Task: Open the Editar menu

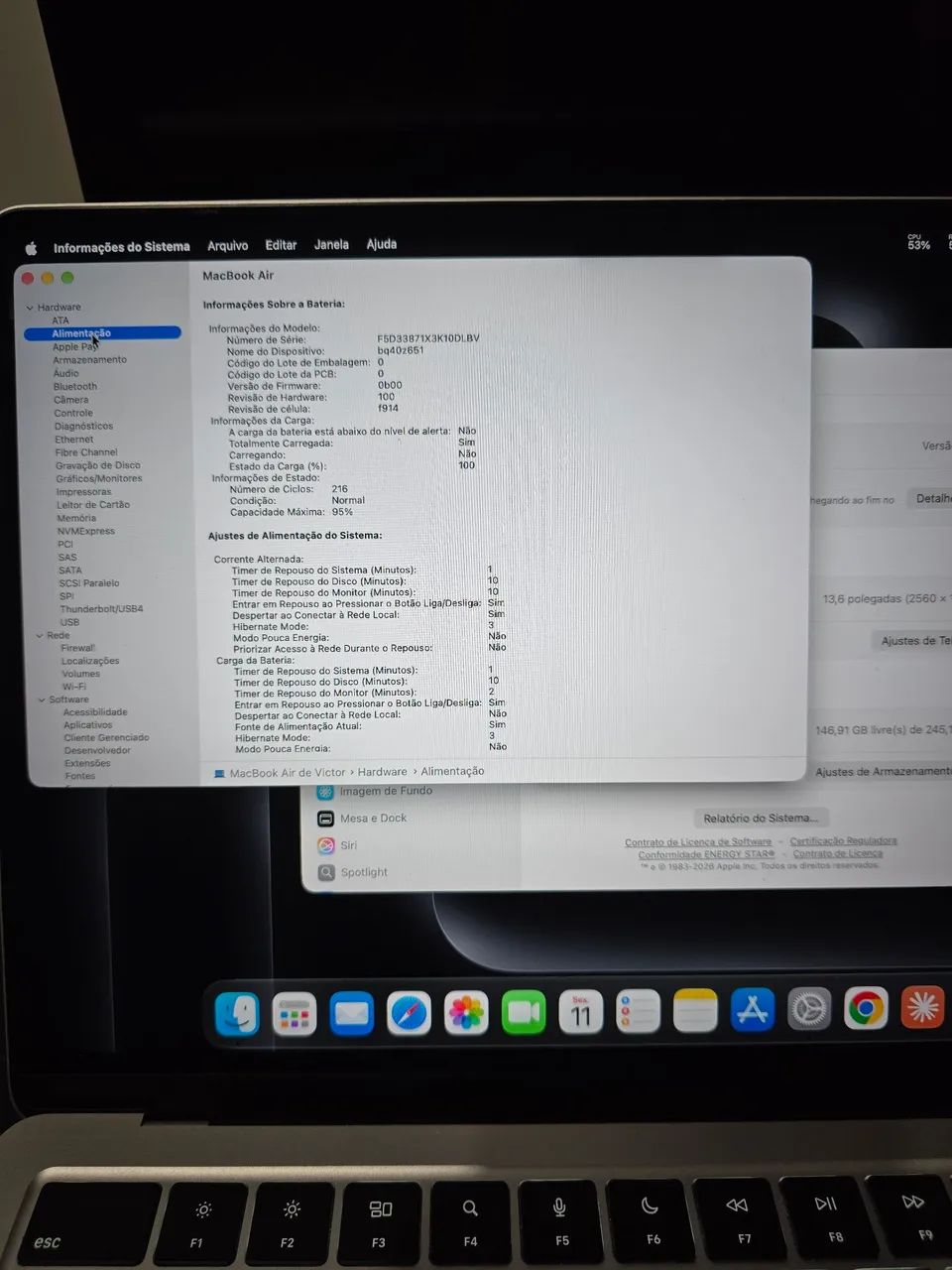Action: (281, 245)
